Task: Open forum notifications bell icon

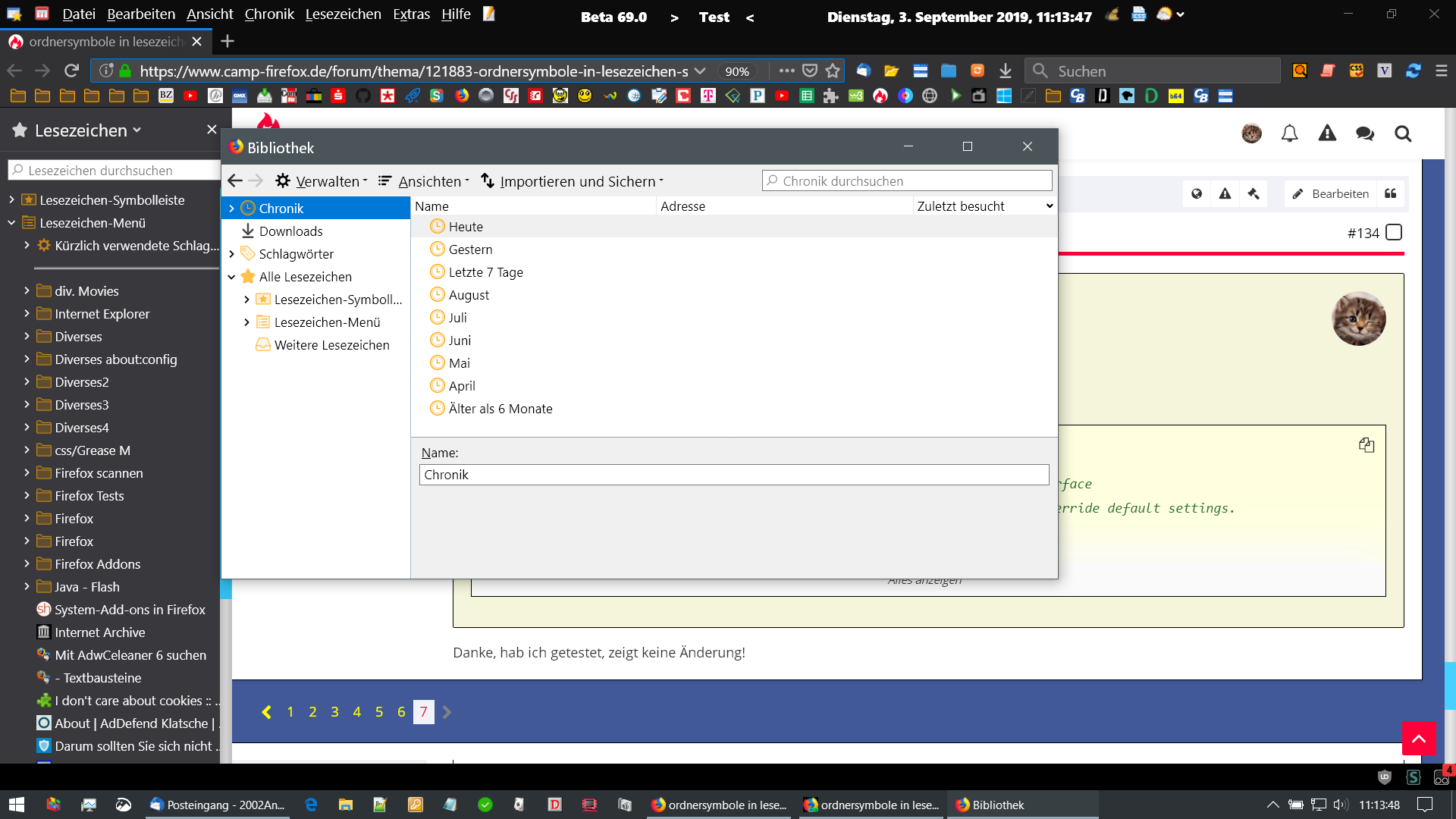Action: click(1289, 134)
